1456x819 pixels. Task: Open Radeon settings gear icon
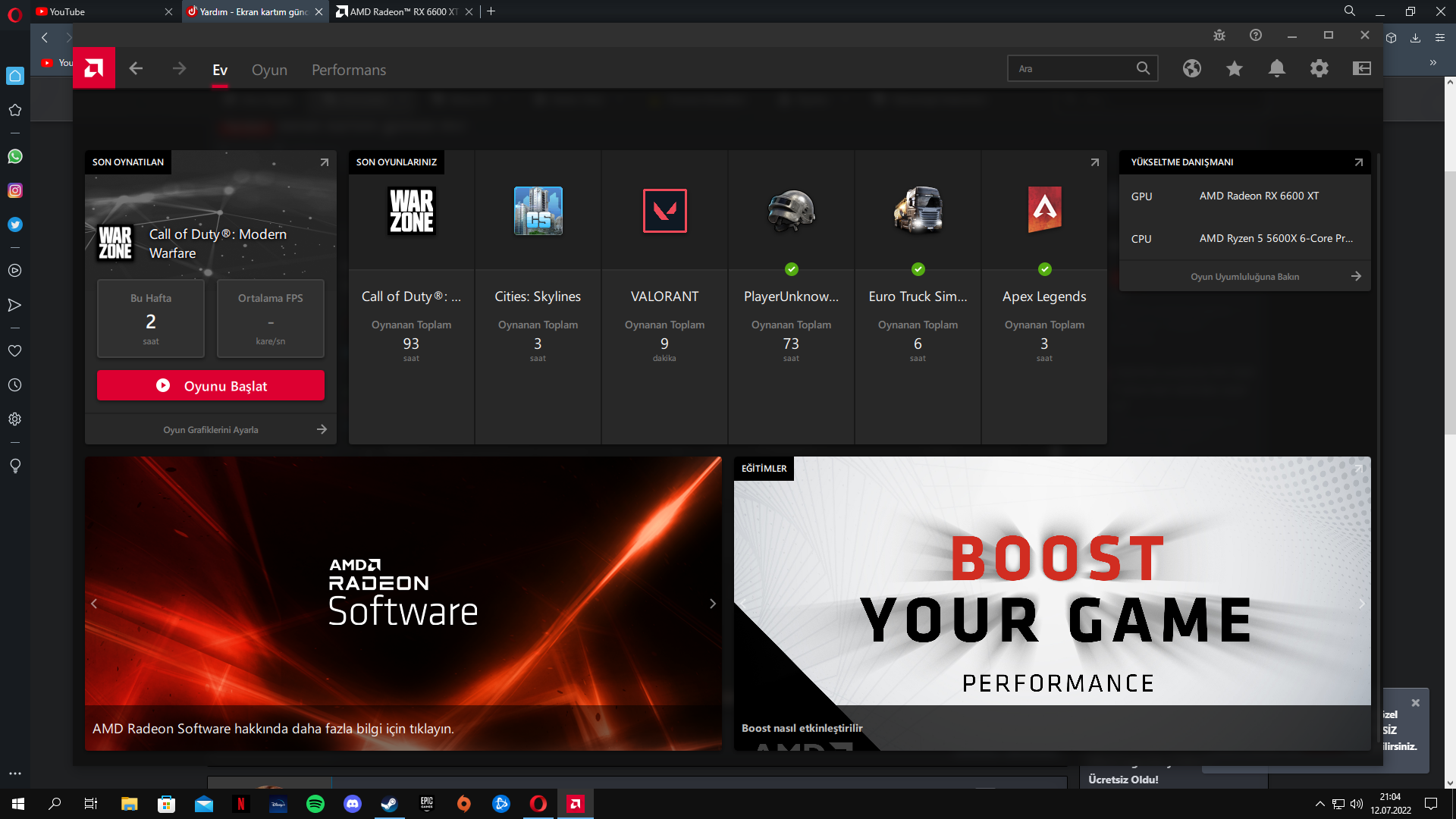pos(1319,69)
